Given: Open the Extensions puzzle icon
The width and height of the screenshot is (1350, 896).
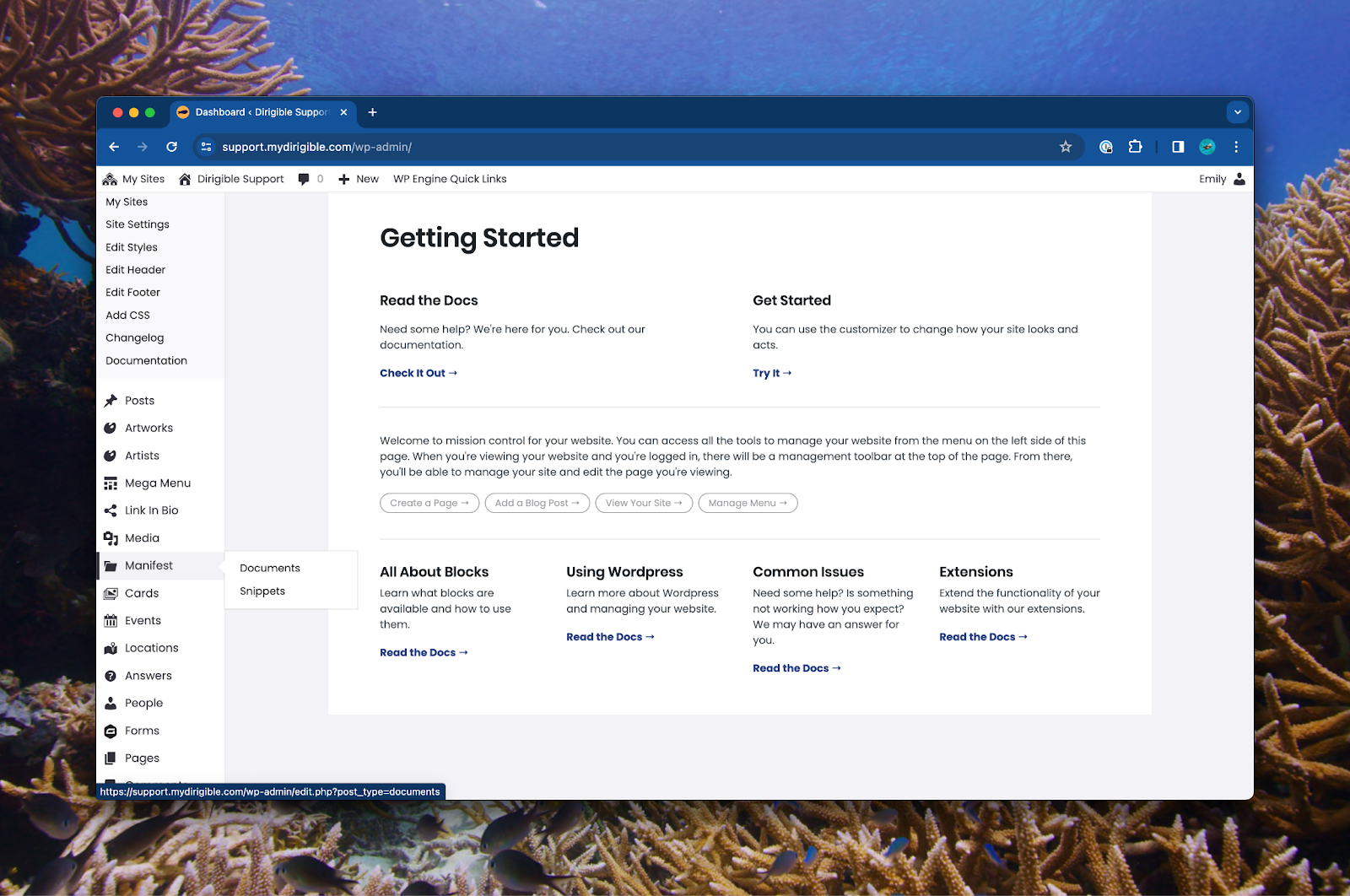Looking at the screenshot, I should pyautogui.click(x=1136, y=147).
